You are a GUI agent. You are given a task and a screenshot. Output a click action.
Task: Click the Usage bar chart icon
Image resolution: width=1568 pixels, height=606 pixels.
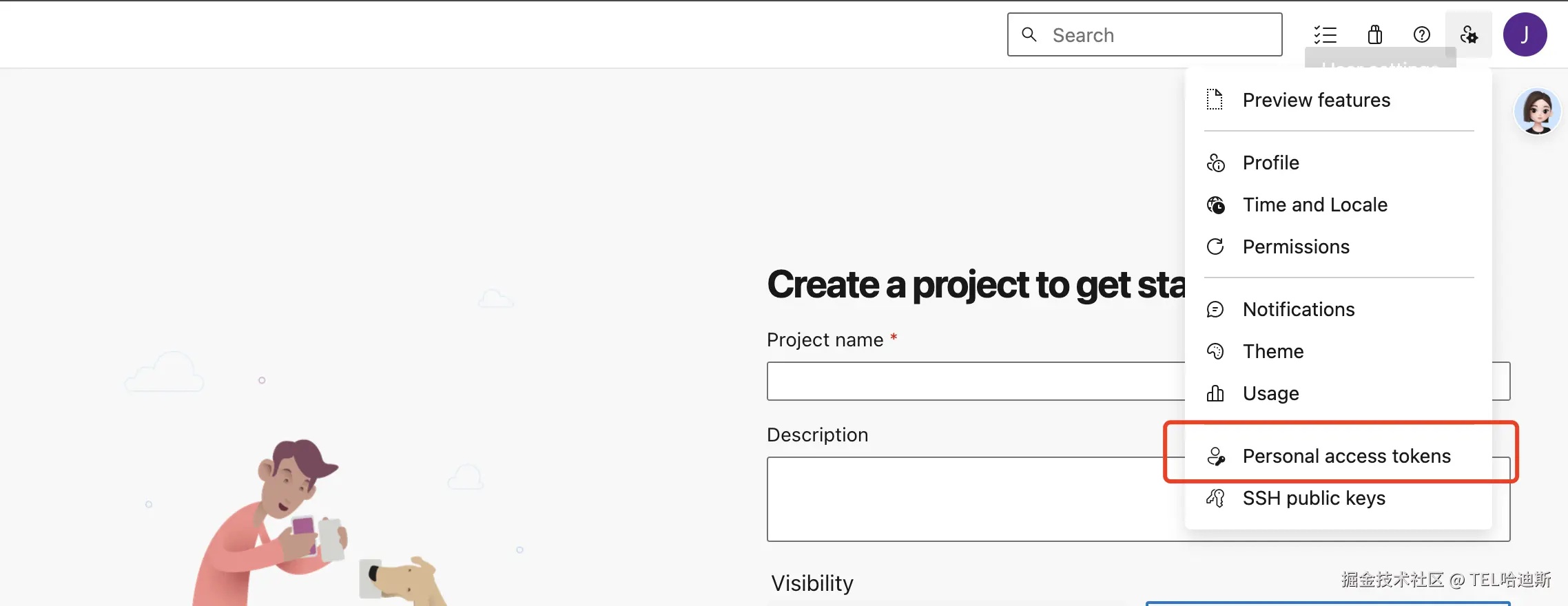pyautogui.click(x=1215, y=393)
